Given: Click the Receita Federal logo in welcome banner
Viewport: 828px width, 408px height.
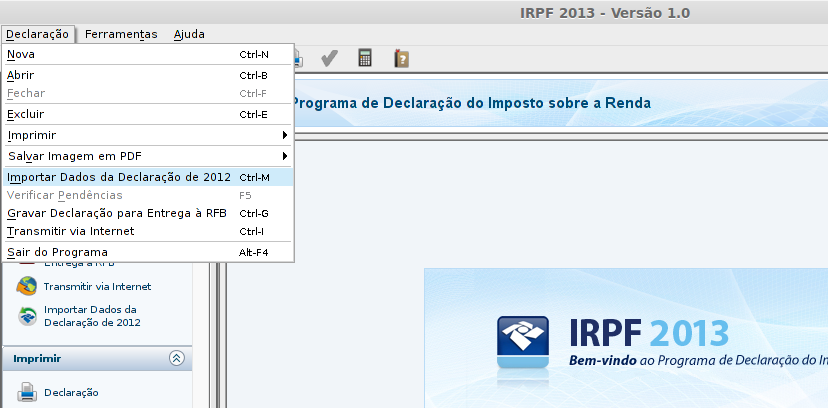Looking at the screenshot, I should click(x=523, y=342).
